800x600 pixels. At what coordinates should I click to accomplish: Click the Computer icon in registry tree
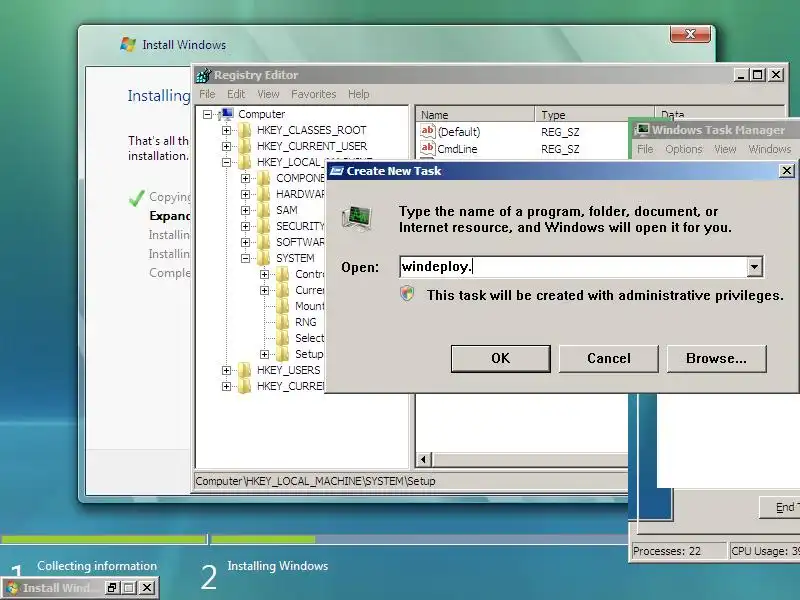coord(226,114)
